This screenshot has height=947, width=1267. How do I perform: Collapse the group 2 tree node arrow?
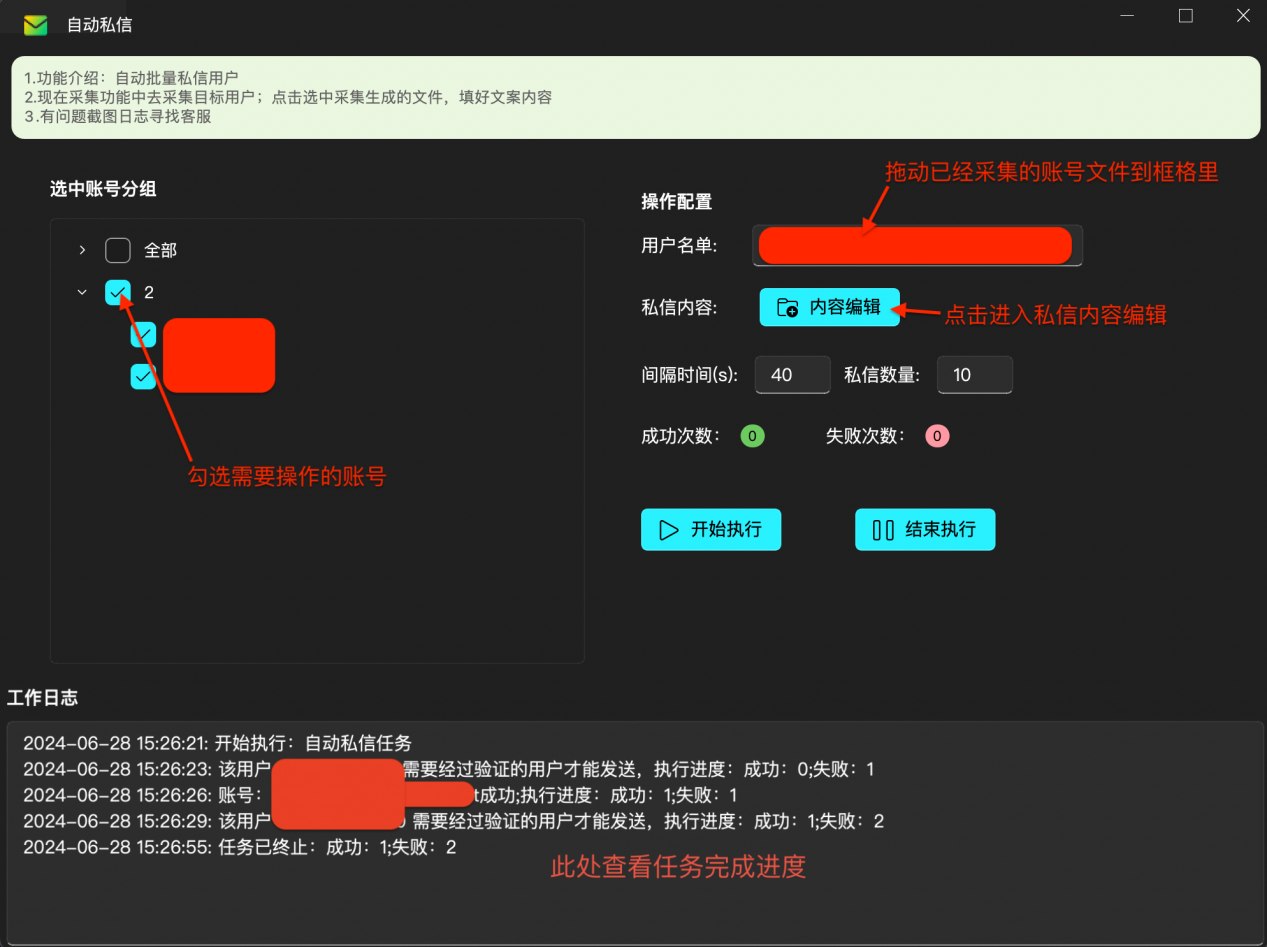[82, 292]
